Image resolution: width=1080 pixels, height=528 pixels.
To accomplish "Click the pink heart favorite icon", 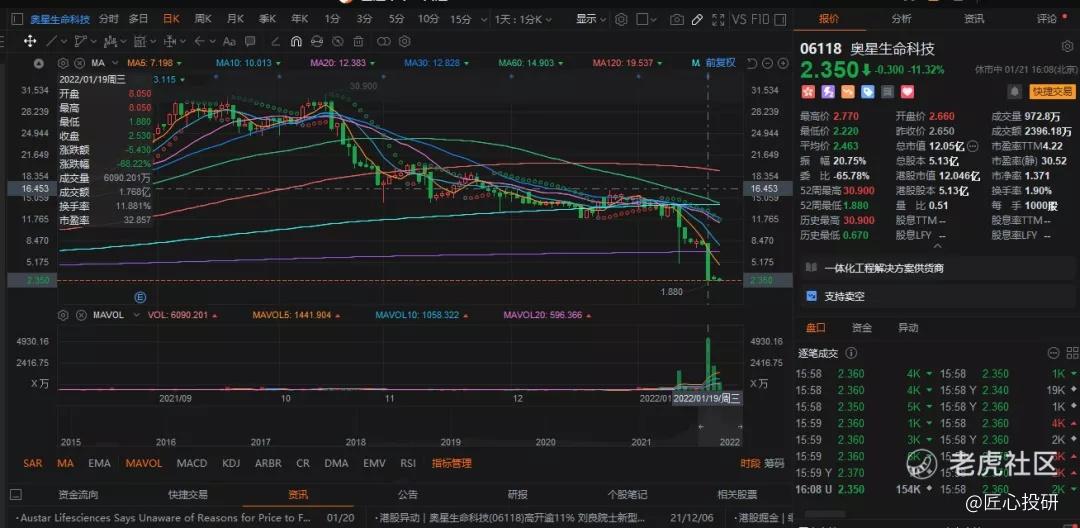I will click(907, 92).
